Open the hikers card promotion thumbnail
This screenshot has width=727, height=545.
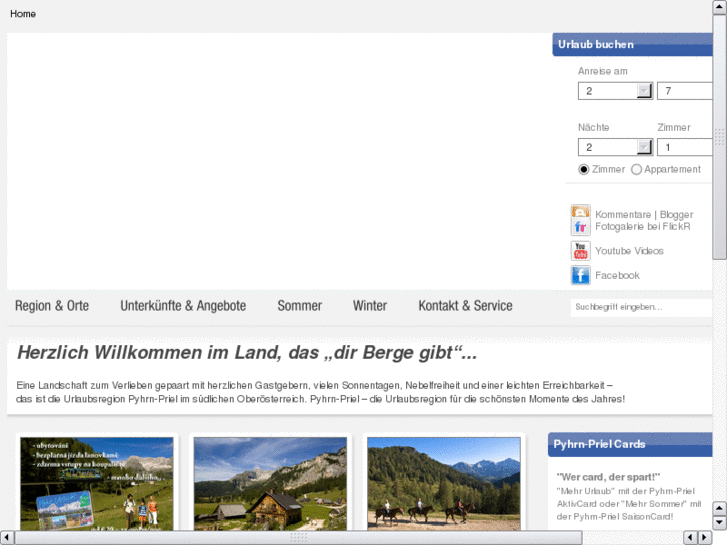pos(97,484)
